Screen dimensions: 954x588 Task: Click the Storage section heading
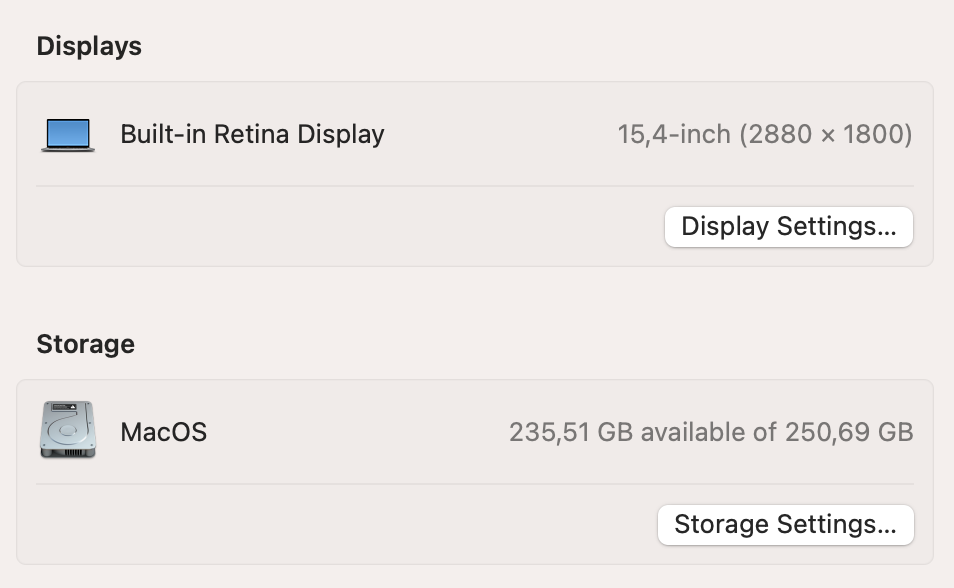(x=85, y=344)
